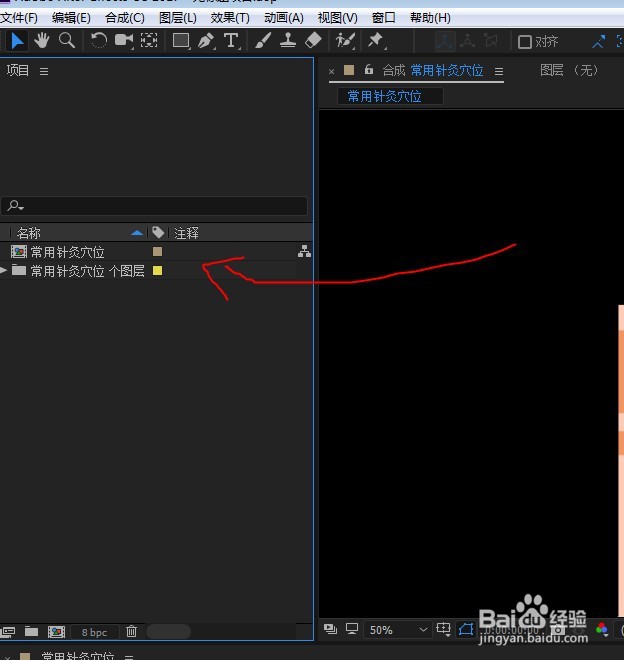Screen dimensions: 624x660
Task: Open the 合成(C) menu
Action: pyautogui.click(x=125, y=18)
